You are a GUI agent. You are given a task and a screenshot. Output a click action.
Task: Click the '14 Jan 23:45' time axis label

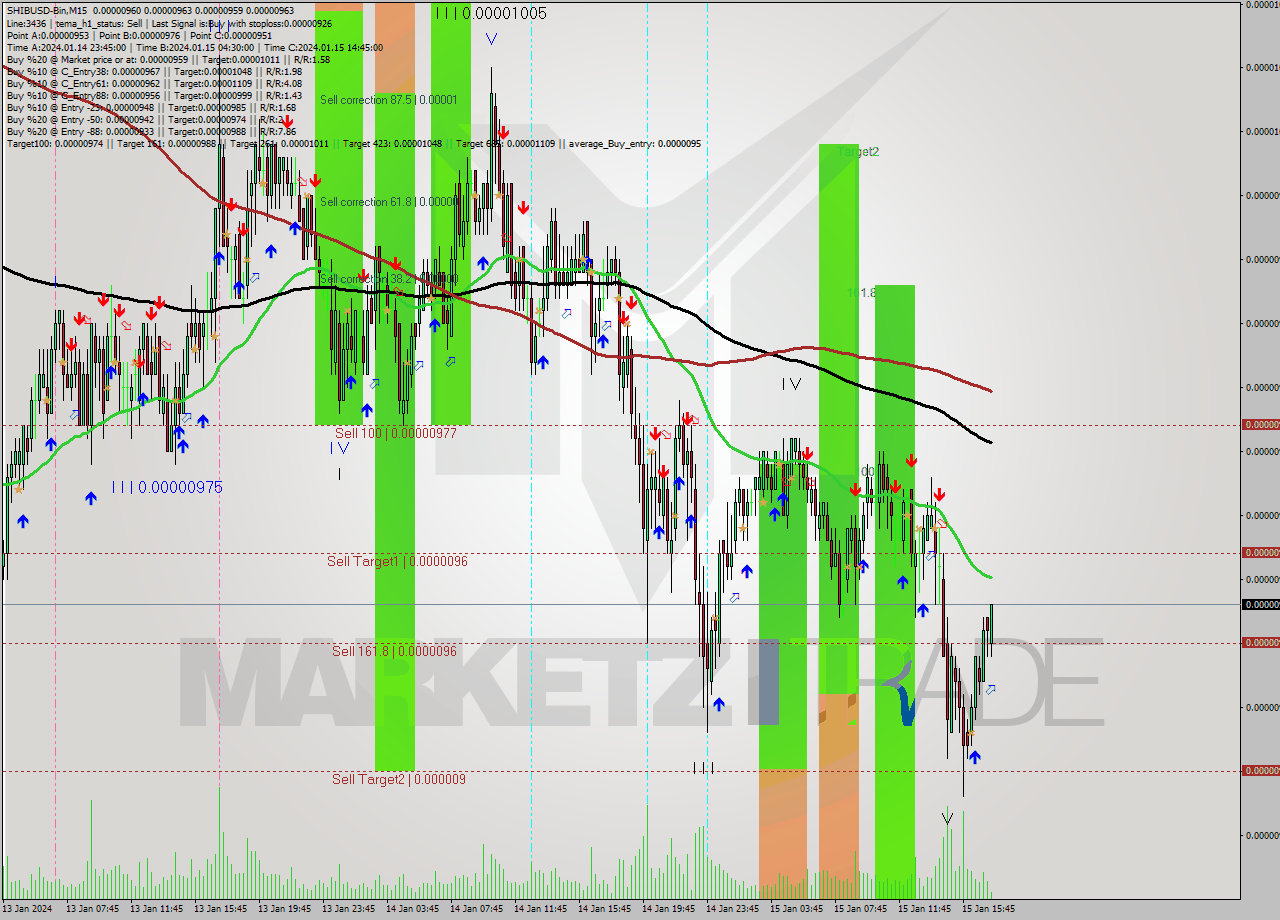pyautogui.click(x=732, y=909)
